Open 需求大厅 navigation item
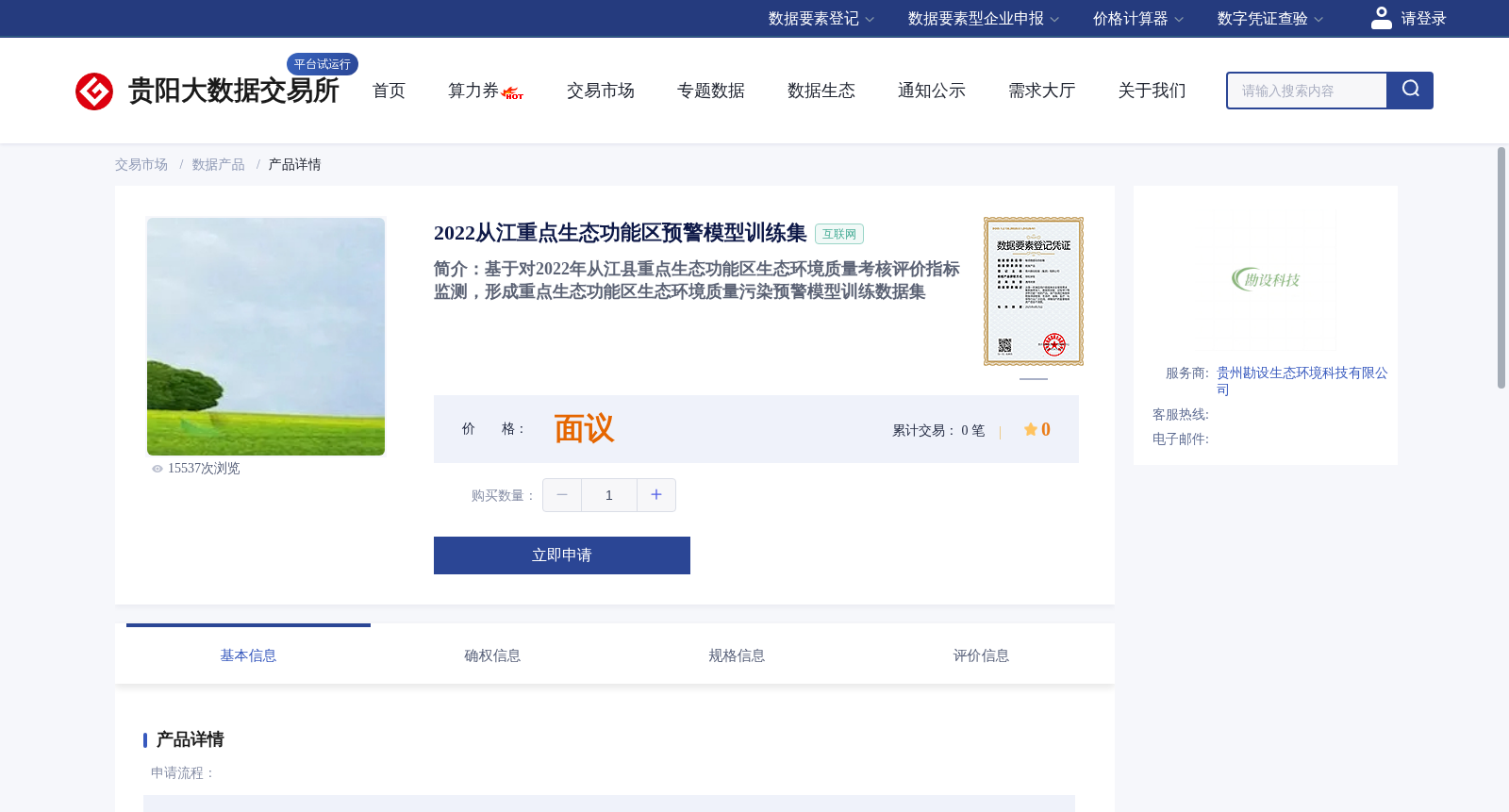The image size is (1509, 812). [1042, 91]
